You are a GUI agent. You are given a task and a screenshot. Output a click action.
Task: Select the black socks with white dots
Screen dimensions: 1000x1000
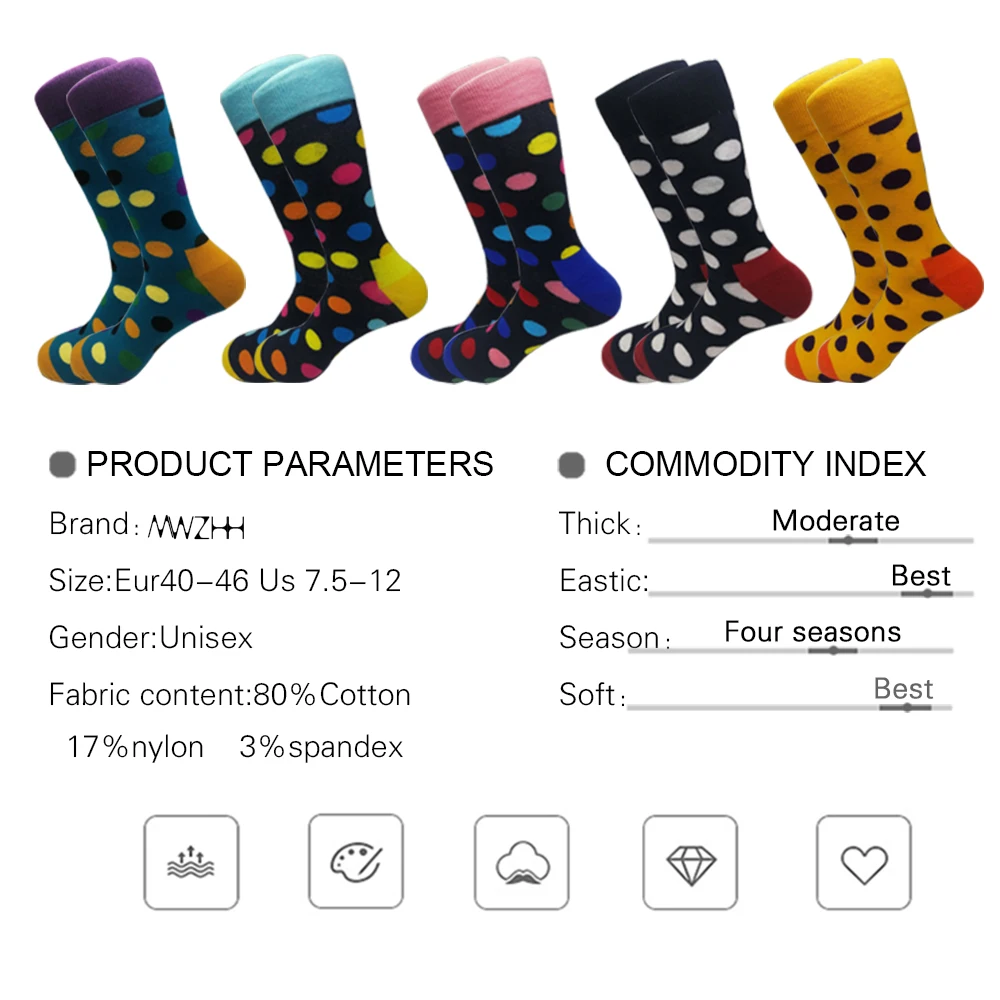click(703, 221)
